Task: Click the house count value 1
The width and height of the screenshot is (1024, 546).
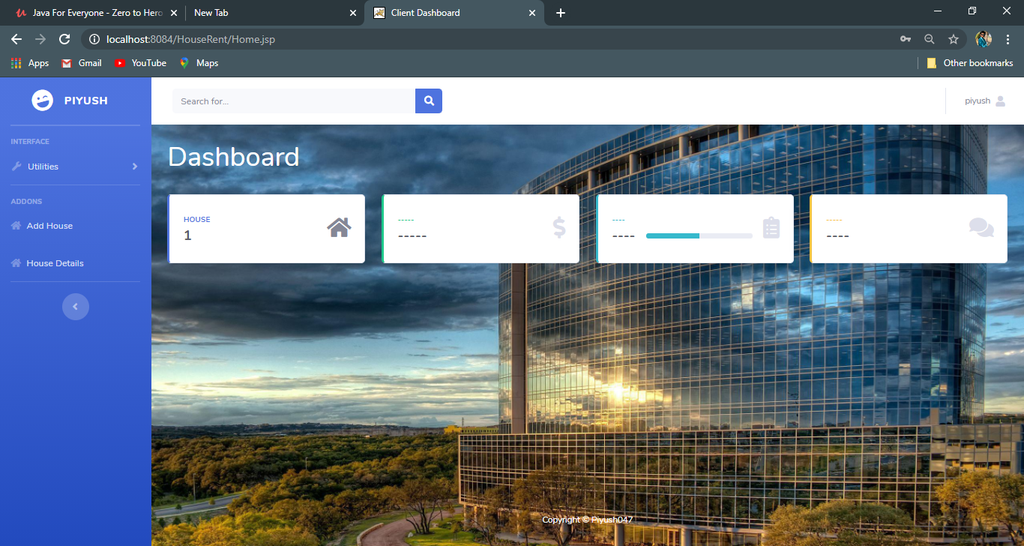Action: tap(187, 236)
